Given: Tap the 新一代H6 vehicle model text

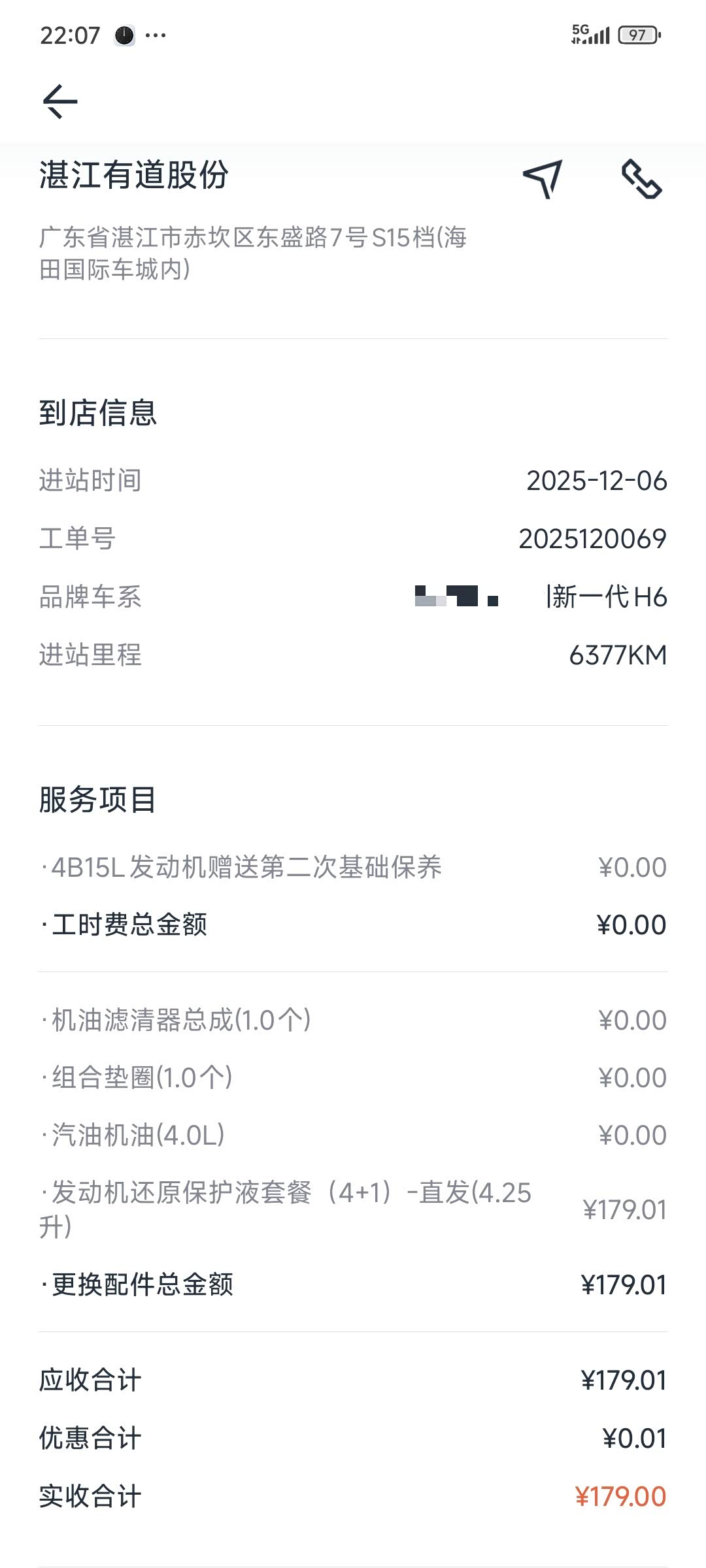Looking at the screenshot, I should [x=608, y=597].
